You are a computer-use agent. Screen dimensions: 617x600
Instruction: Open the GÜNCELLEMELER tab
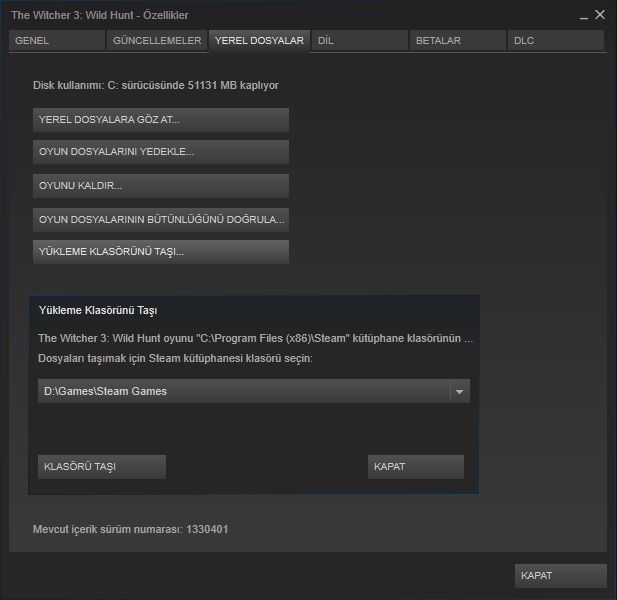click(157, 41)
